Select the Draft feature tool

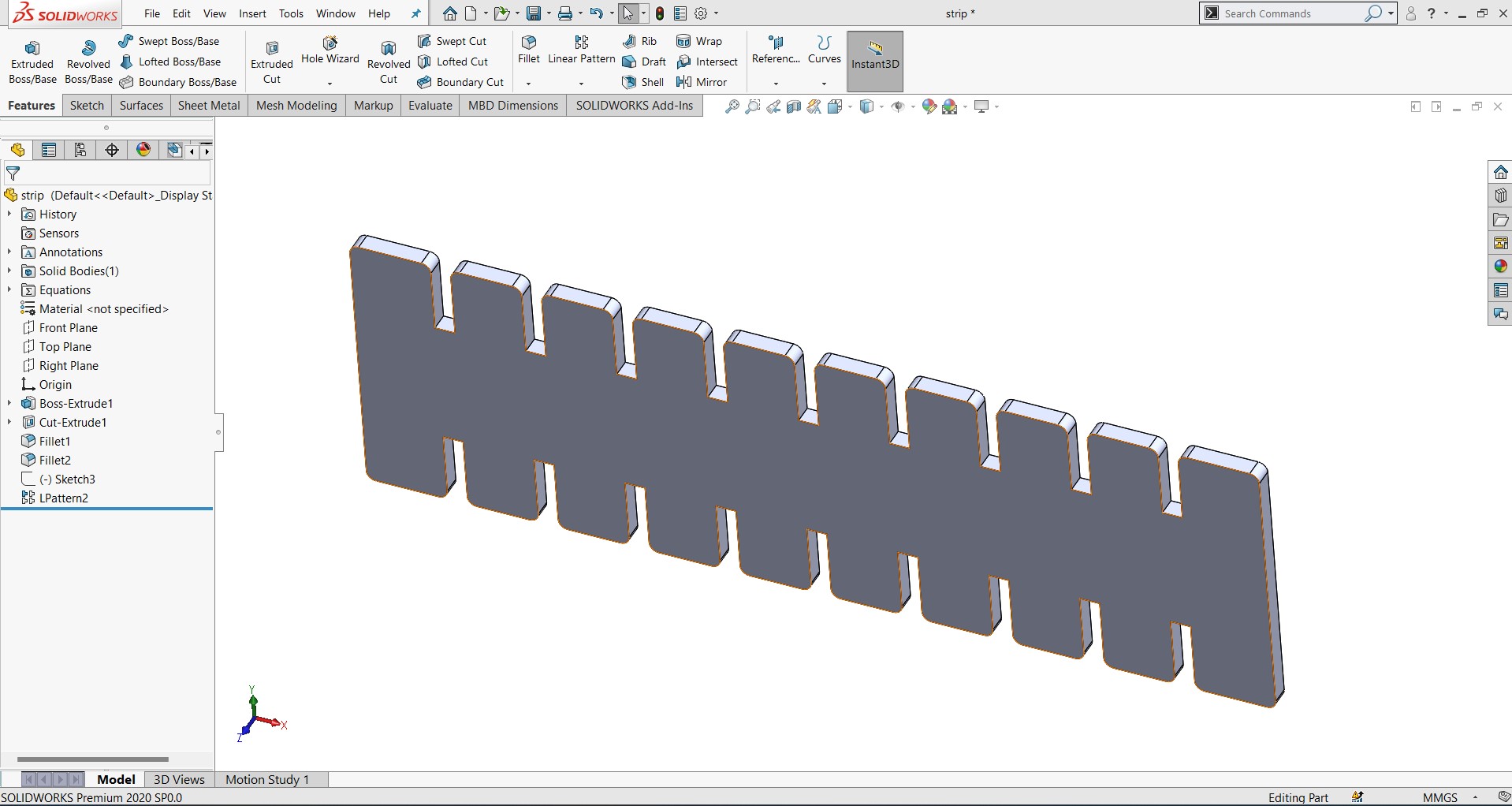644,62
